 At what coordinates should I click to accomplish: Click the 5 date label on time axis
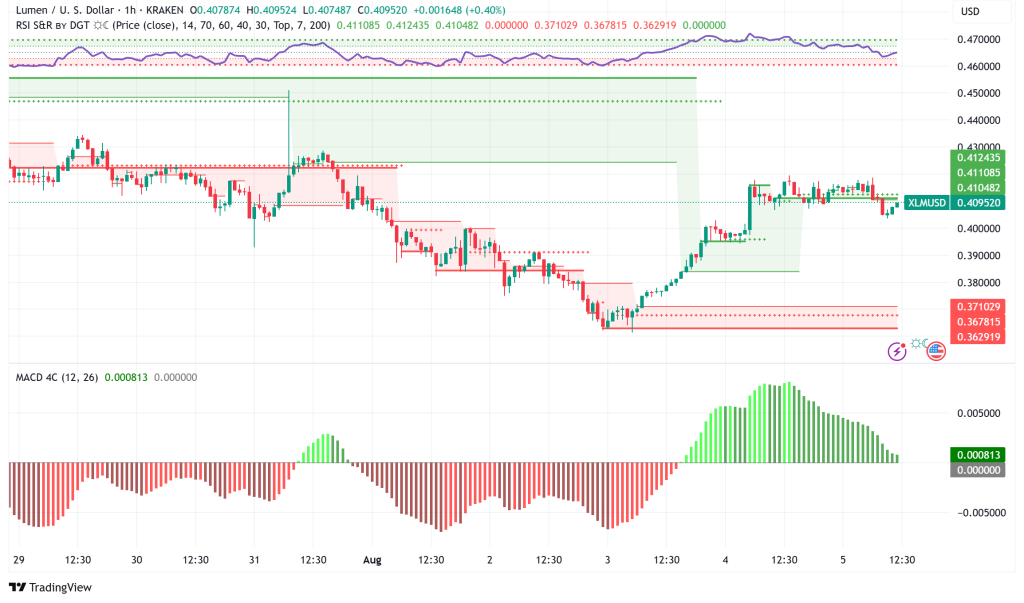point(843,560)
